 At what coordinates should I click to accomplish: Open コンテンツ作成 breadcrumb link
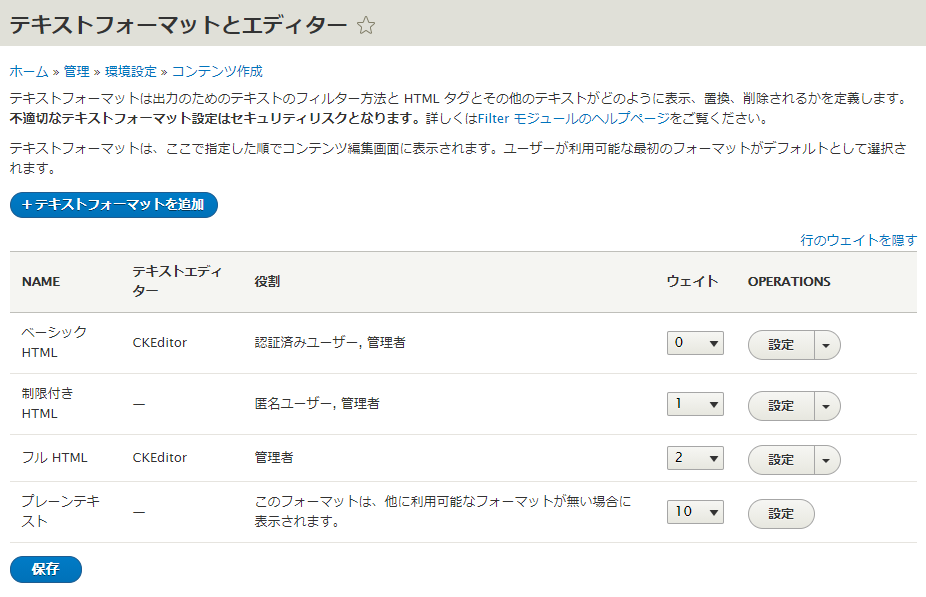click(x=217, y=71)
